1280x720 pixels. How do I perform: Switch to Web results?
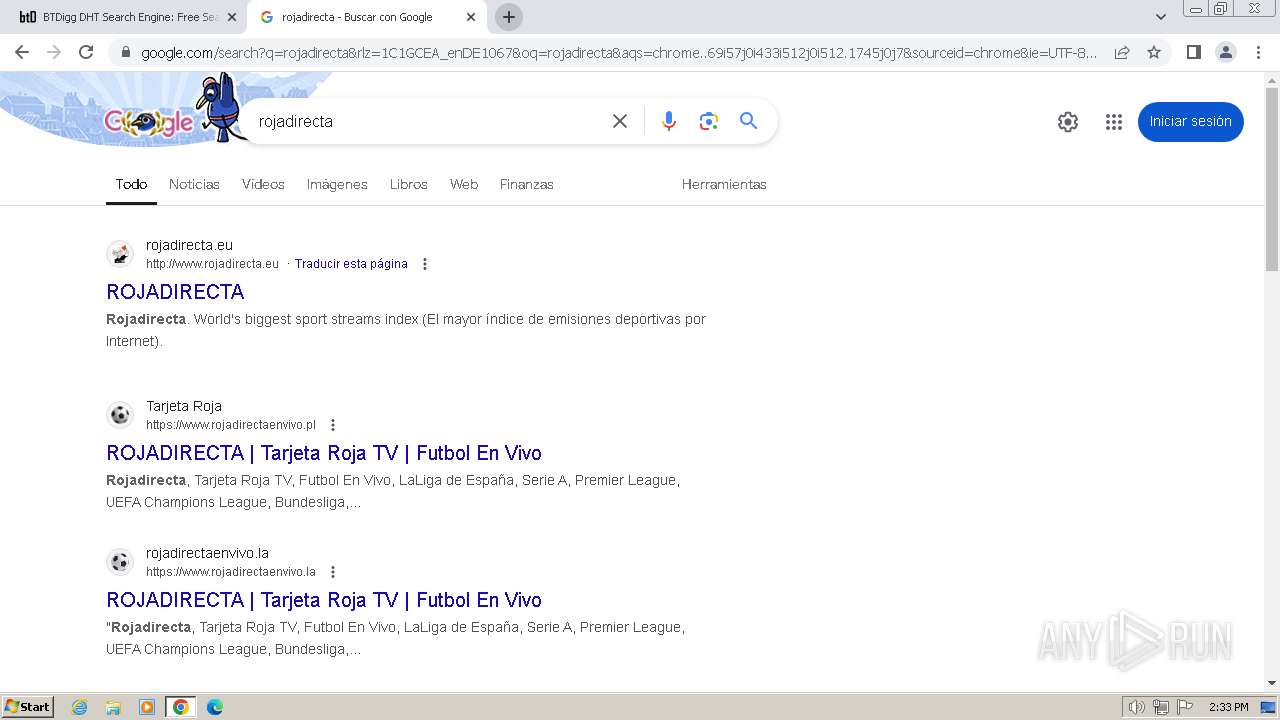464,184
